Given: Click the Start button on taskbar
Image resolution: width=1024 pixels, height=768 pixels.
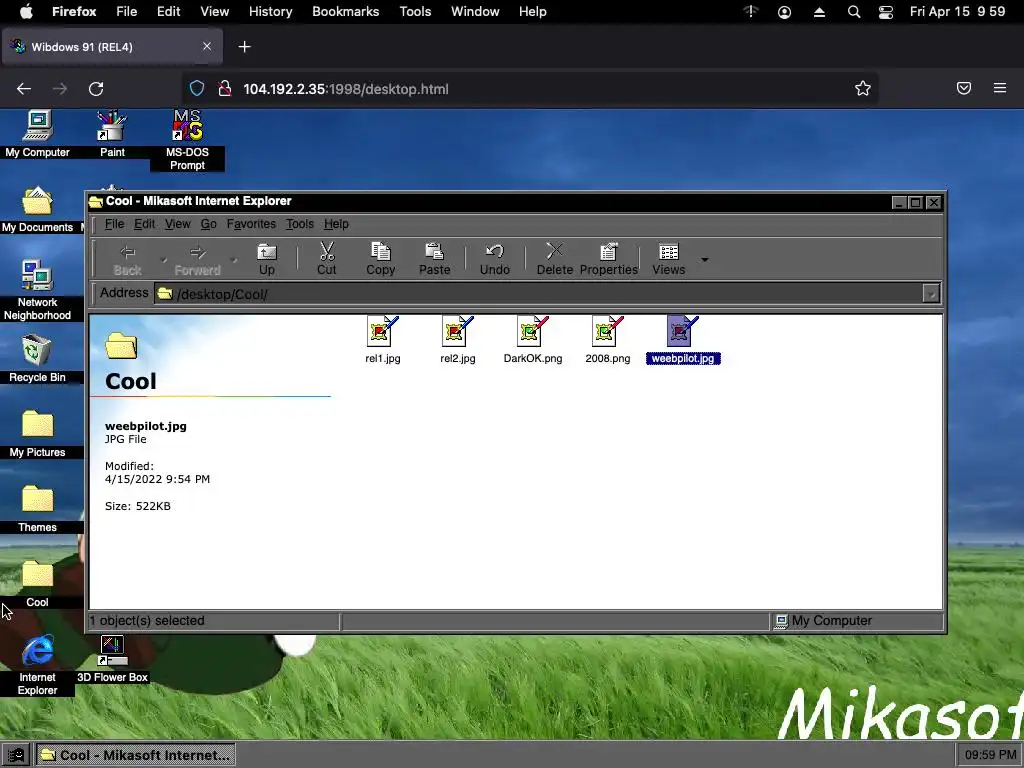Looking at the screenshot, I should pyautogui.click(x=16, y=755).
